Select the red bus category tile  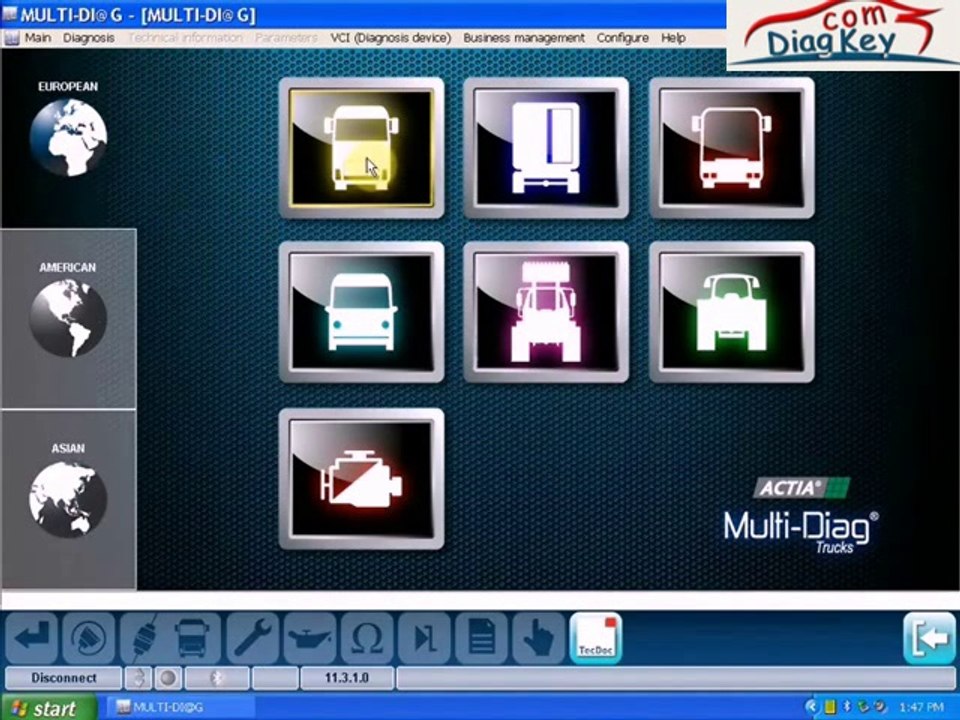coord(732,148)
